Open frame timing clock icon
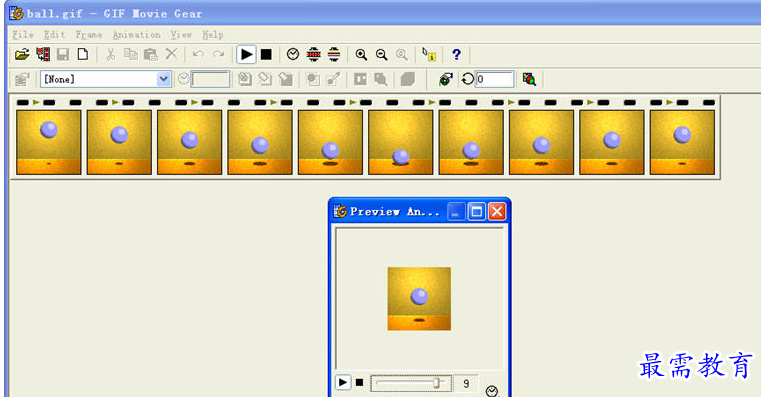Viewport: 761px width, 397px height. 293,54
